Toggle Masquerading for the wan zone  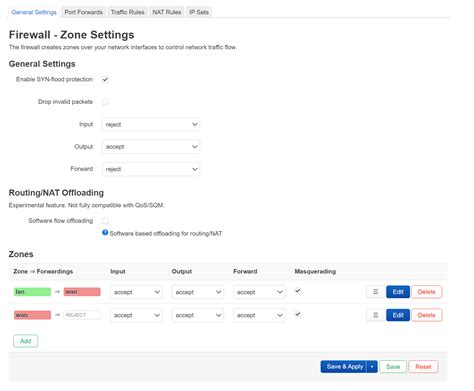pyautogui.click(x=298, y=314)
